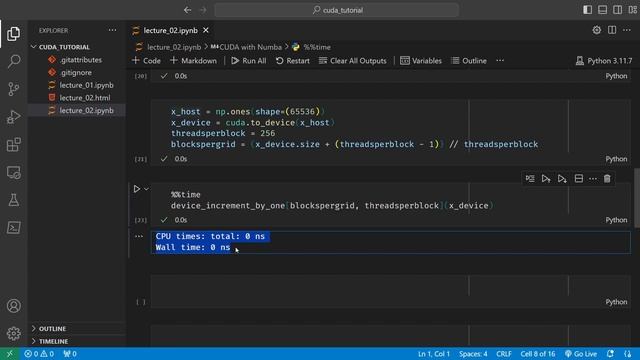
Task: Open errors and warnings status item
Action: 39,354
